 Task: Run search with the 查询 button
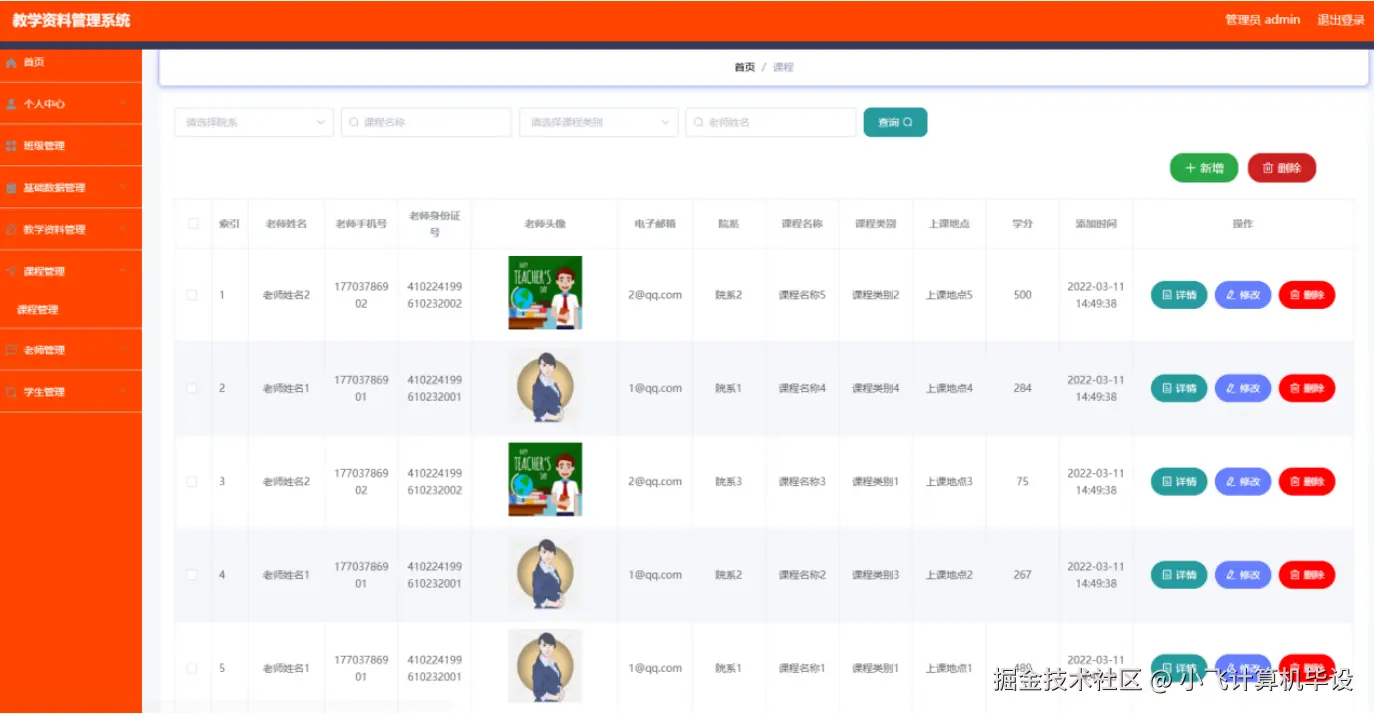point(895,122)
